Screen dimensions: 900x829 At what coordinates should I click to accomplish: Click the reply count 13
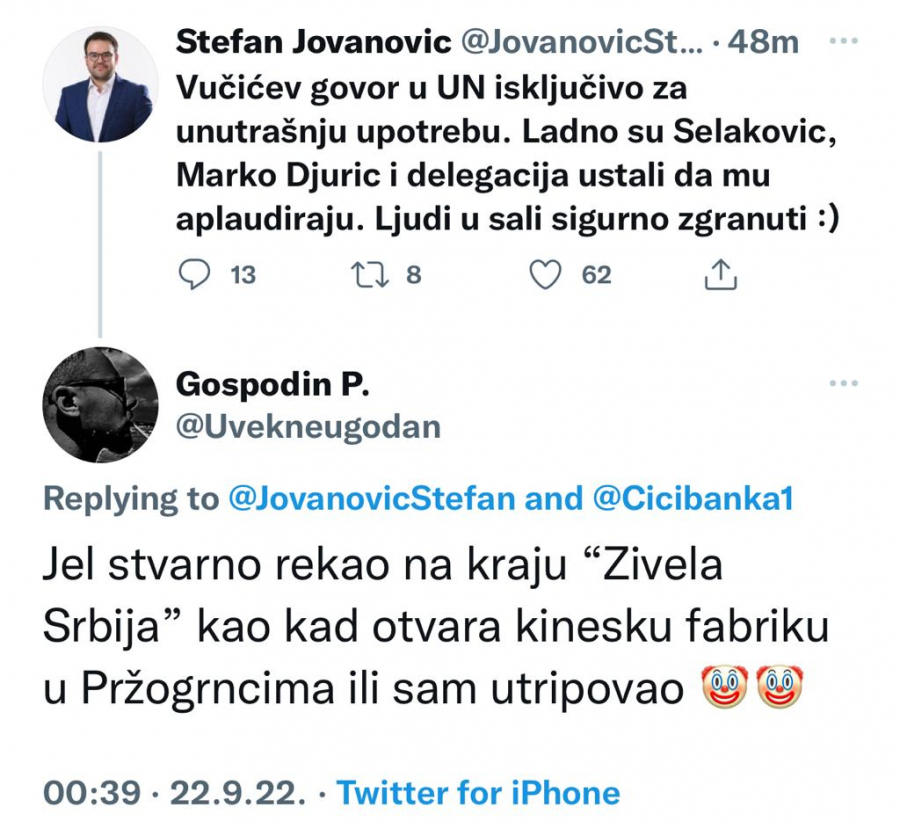[243, 275]
